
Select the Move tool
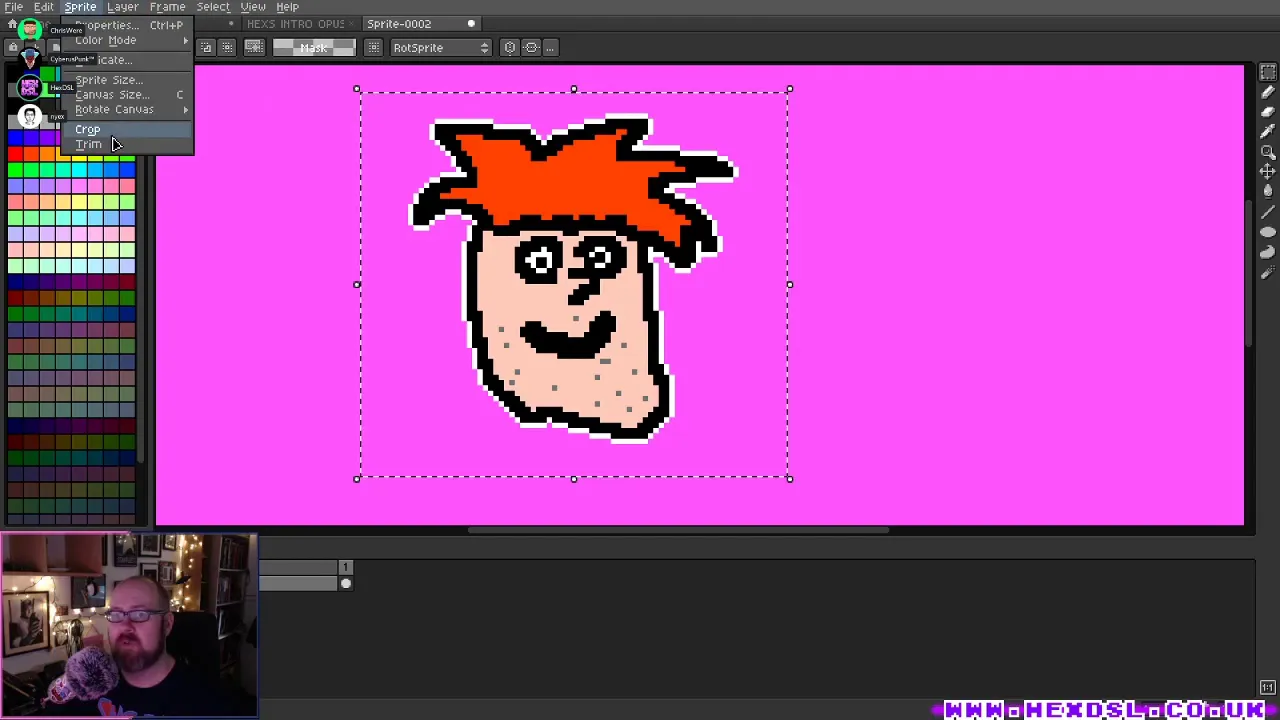pos(1267,172)
